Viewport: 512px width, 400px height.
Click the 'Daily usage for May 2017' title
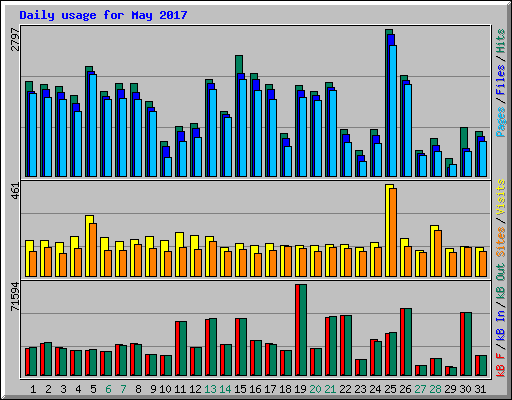(103, 15)
